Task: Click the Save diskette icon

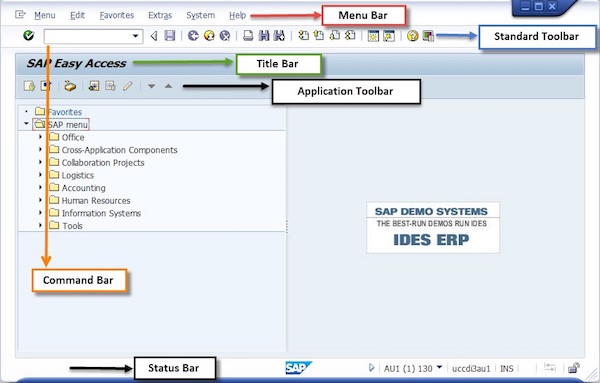Action: click(170, 36)
